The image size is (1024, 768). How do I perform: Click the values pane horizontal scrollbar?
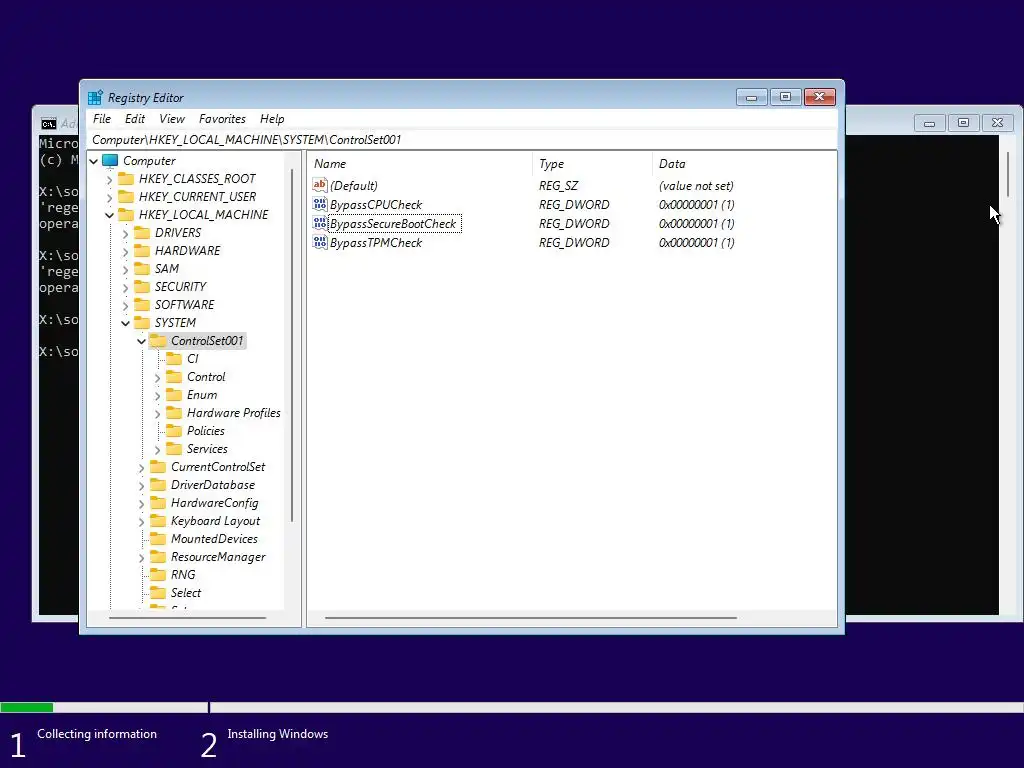[x=530, y=618]
